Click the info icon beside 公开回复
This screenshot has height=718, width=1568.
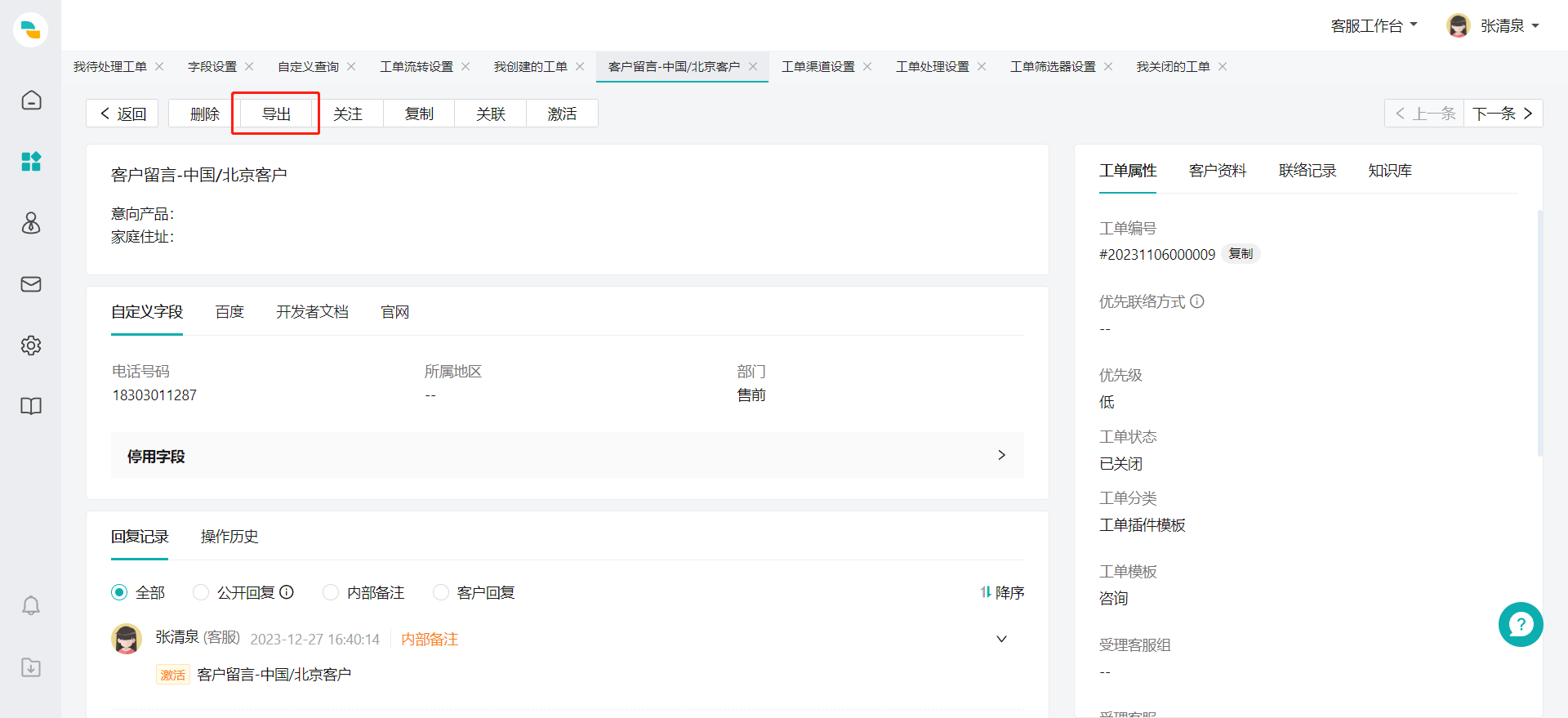287,592
